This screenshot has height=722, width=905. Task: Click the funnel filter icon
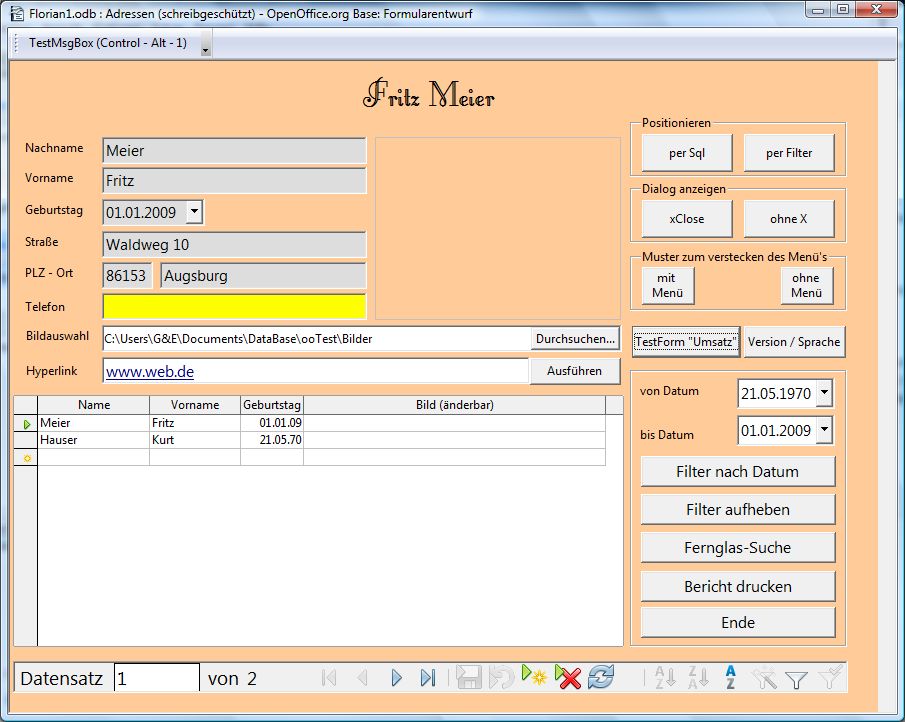point(796,679)
